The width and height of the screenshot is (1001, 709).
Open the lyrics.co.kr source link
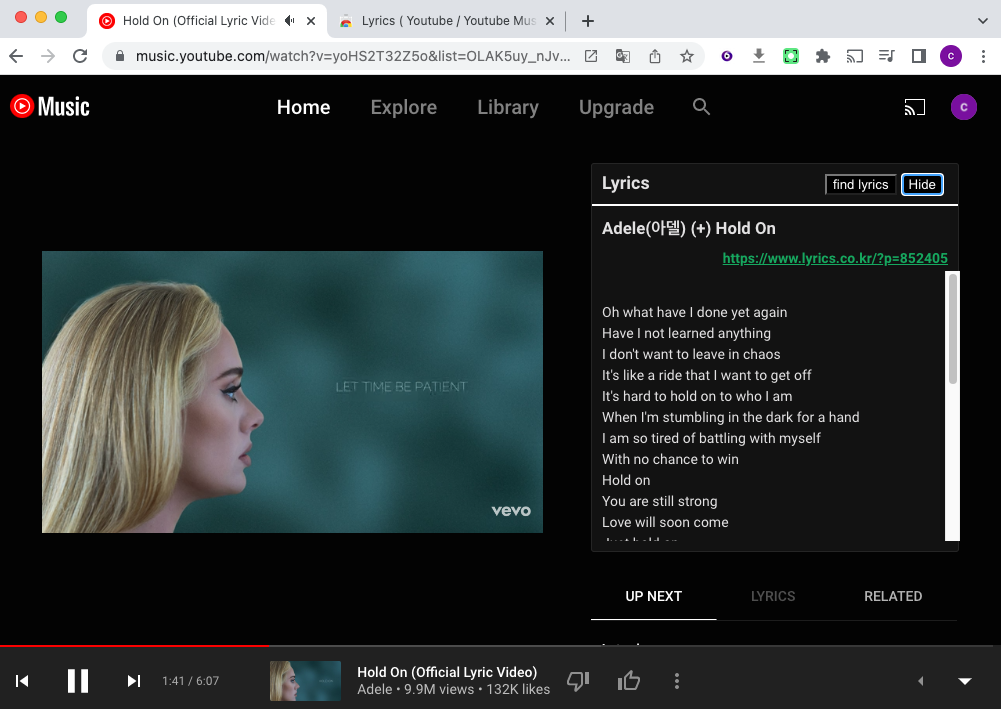tap(834, 258)
